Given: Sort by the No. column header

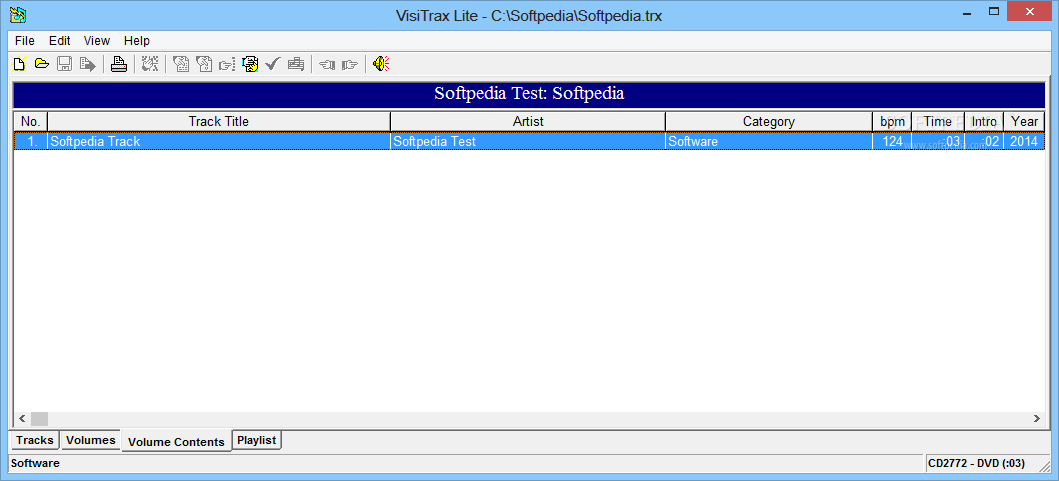Looking at the screenshot, I should pyautogui.click(x=31, y=122).
